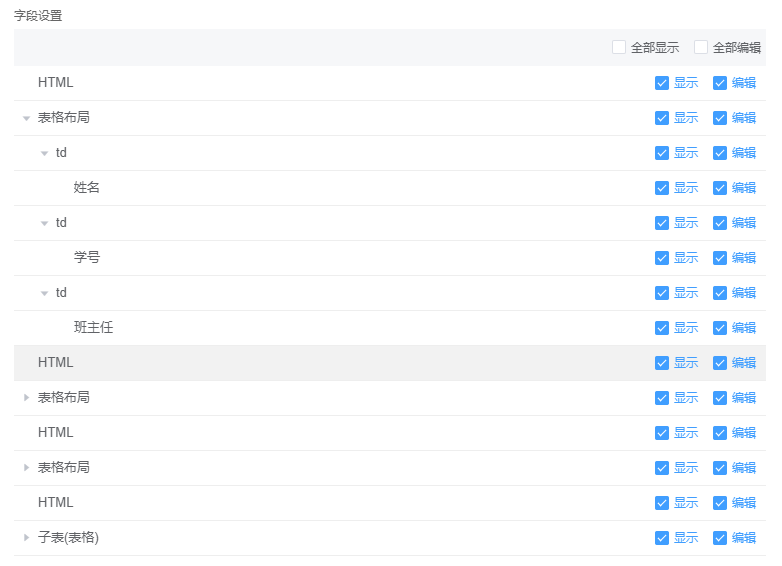
Task: Select the 学号 field row label
Action: pyautogui.click(x=87, y=258)
